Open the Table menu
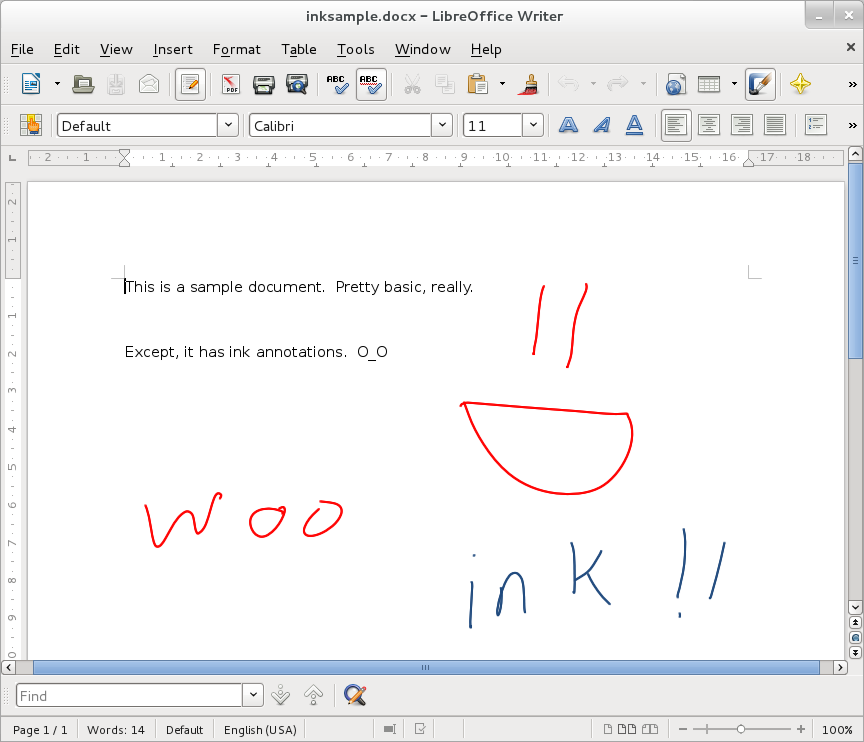This screenshot has width=864, height=742. (x=298, y=49)
